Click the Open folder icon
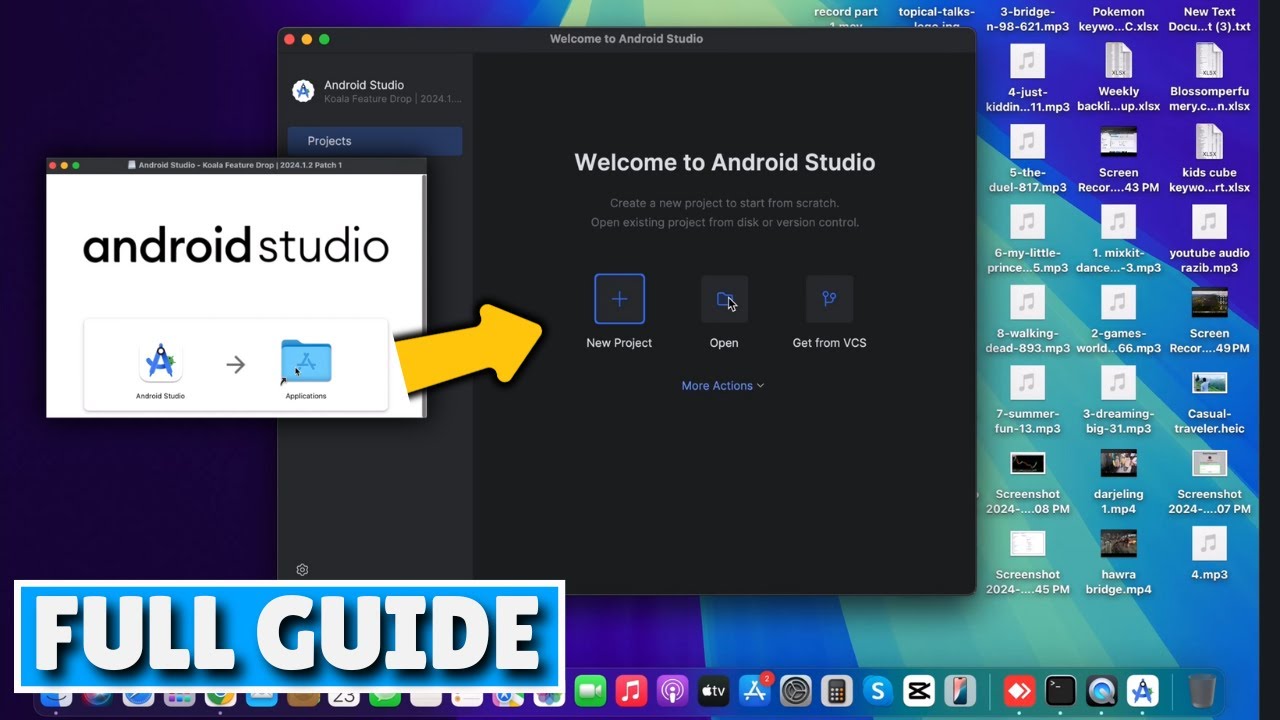The width and height of the screenshot is (1280, 720). 724,299
